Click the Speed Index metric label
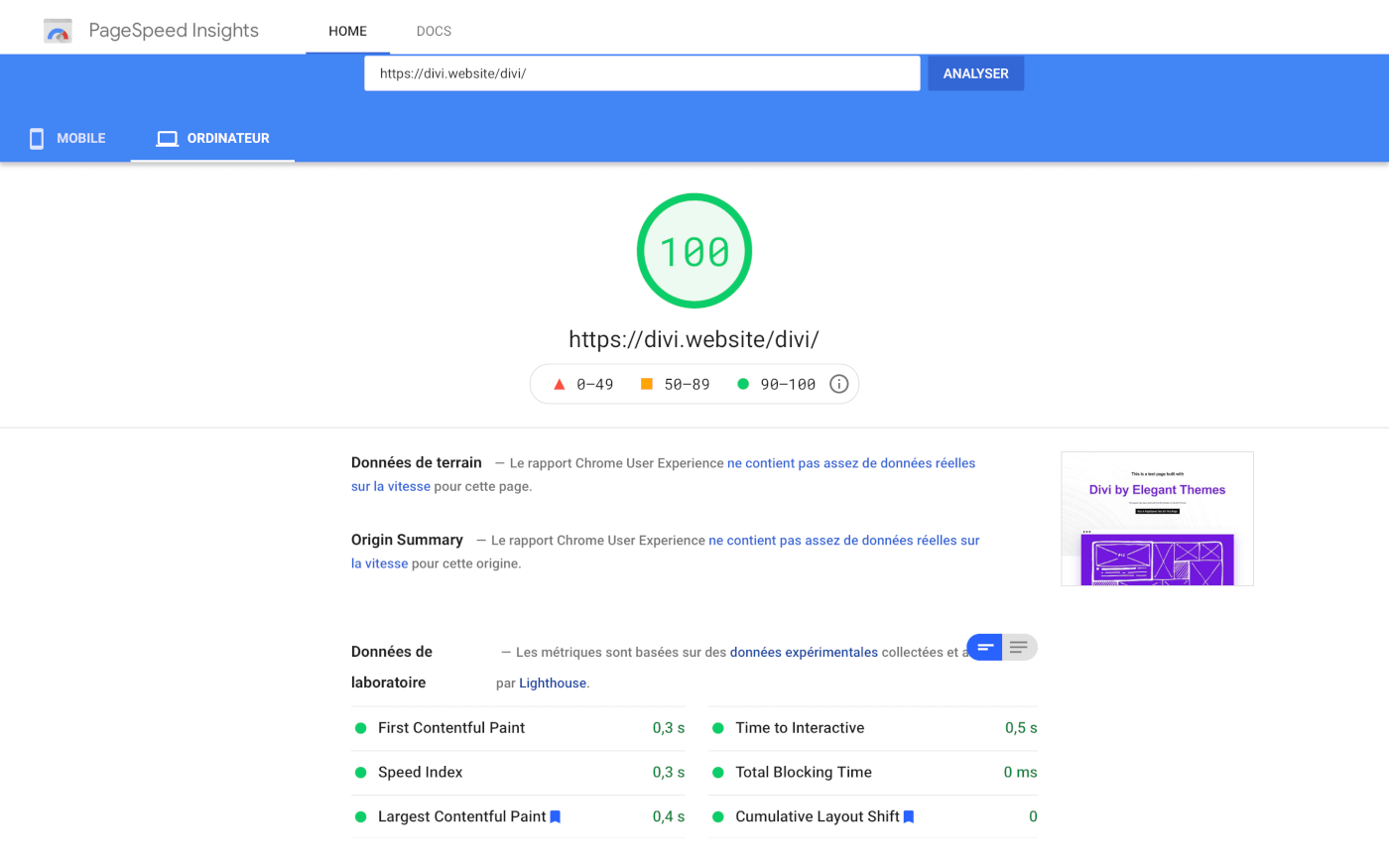Image resolution: width=1389 pixels, height=868 pixels. pyautogui.click(x=420, y=773)
